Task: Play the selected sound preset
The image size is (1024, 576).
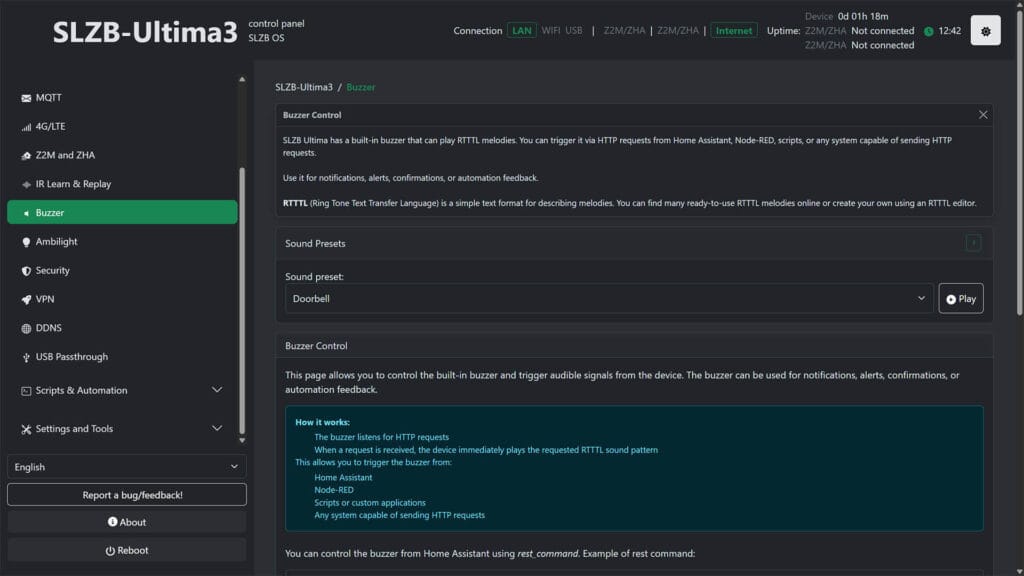Action: click(x=960, y=298)
